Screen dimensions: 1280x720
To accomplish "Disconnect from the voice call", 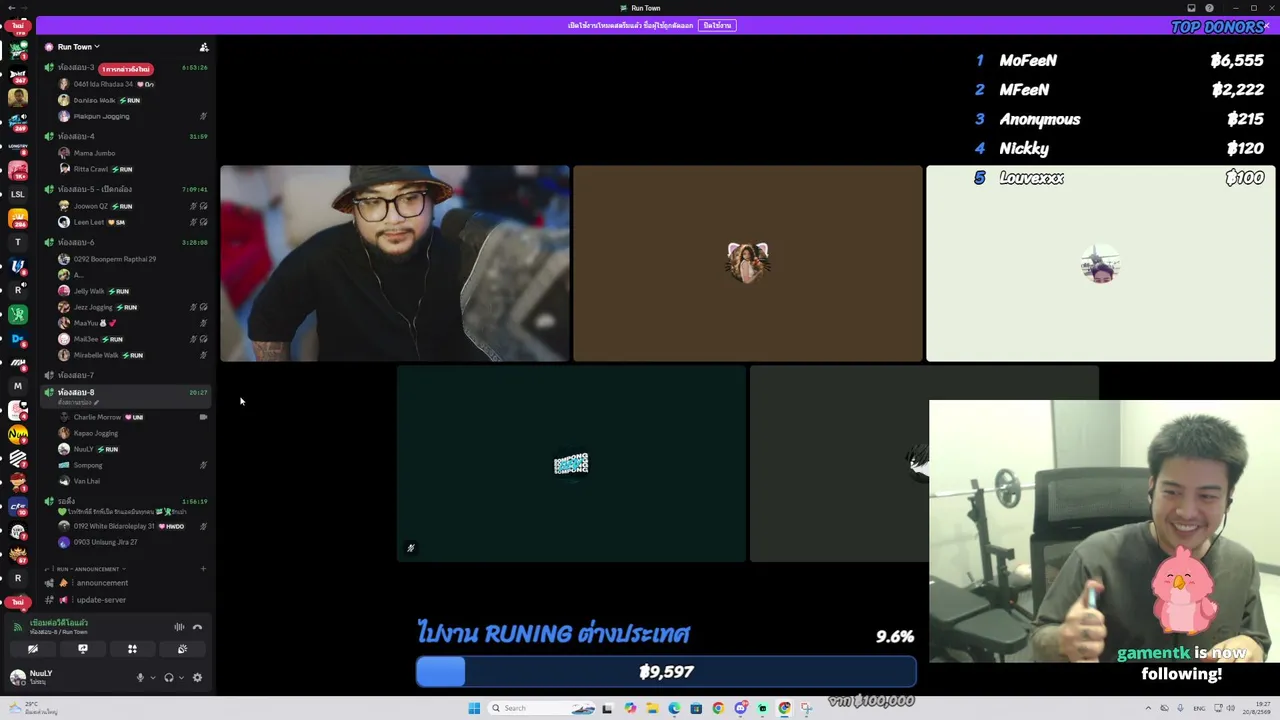I will pos(197,627).
